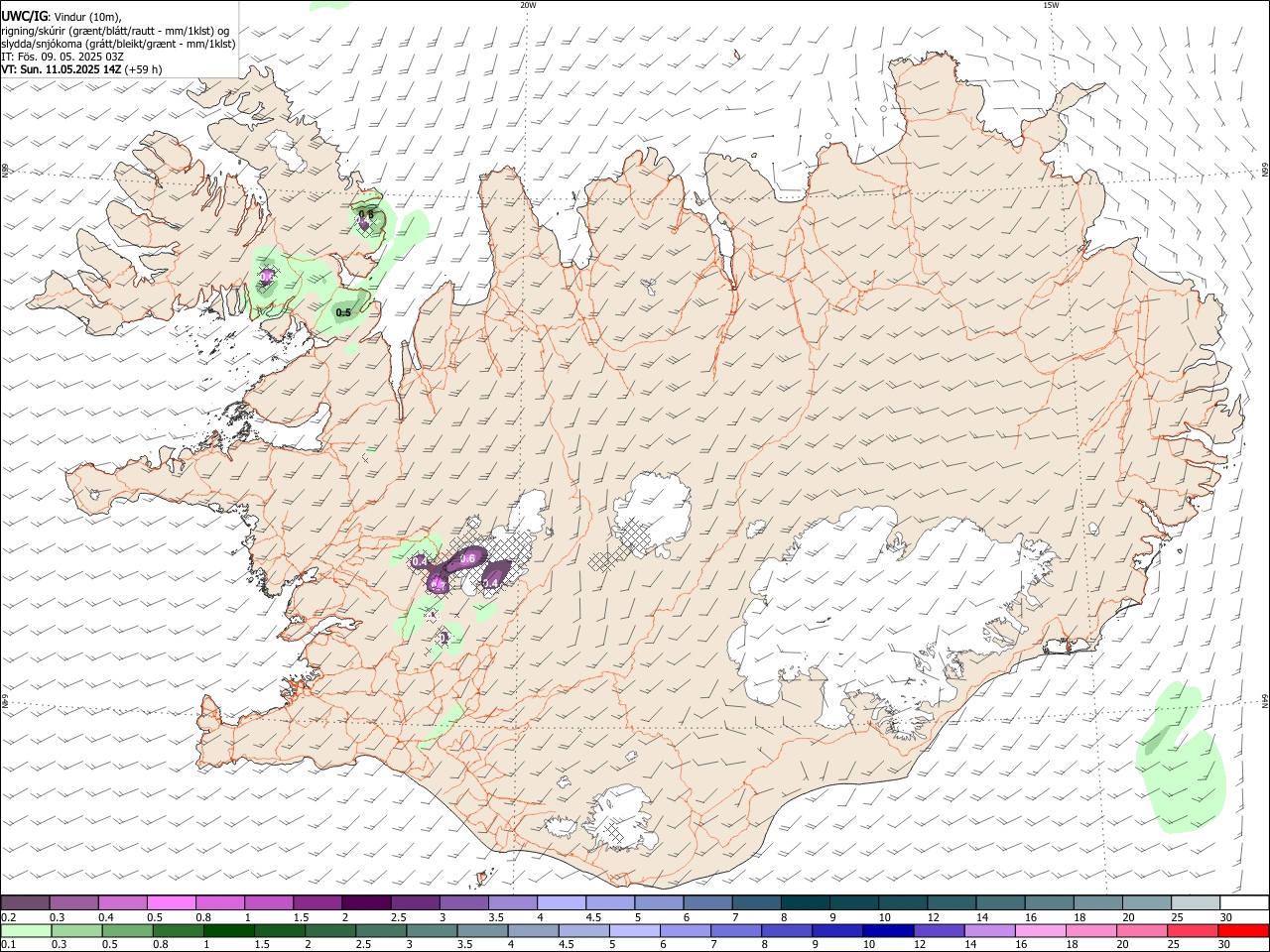This screenshot has width=1270, height=952.
Task: Pick the pale grey 25–30 snow legend swatch
Action: click(1197, 903)
